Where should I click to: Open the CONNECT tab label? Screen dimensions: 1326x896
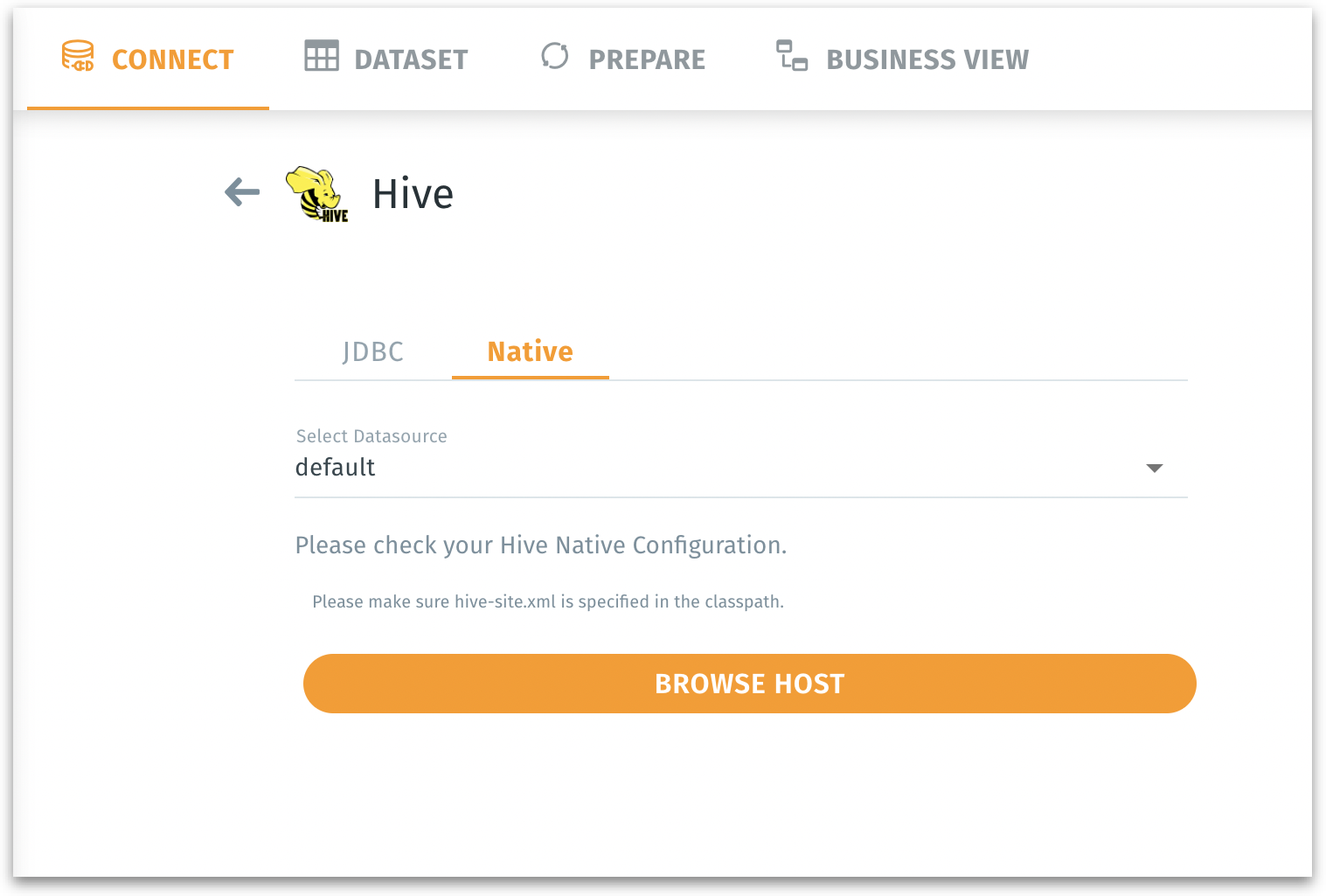click(173, 59)
